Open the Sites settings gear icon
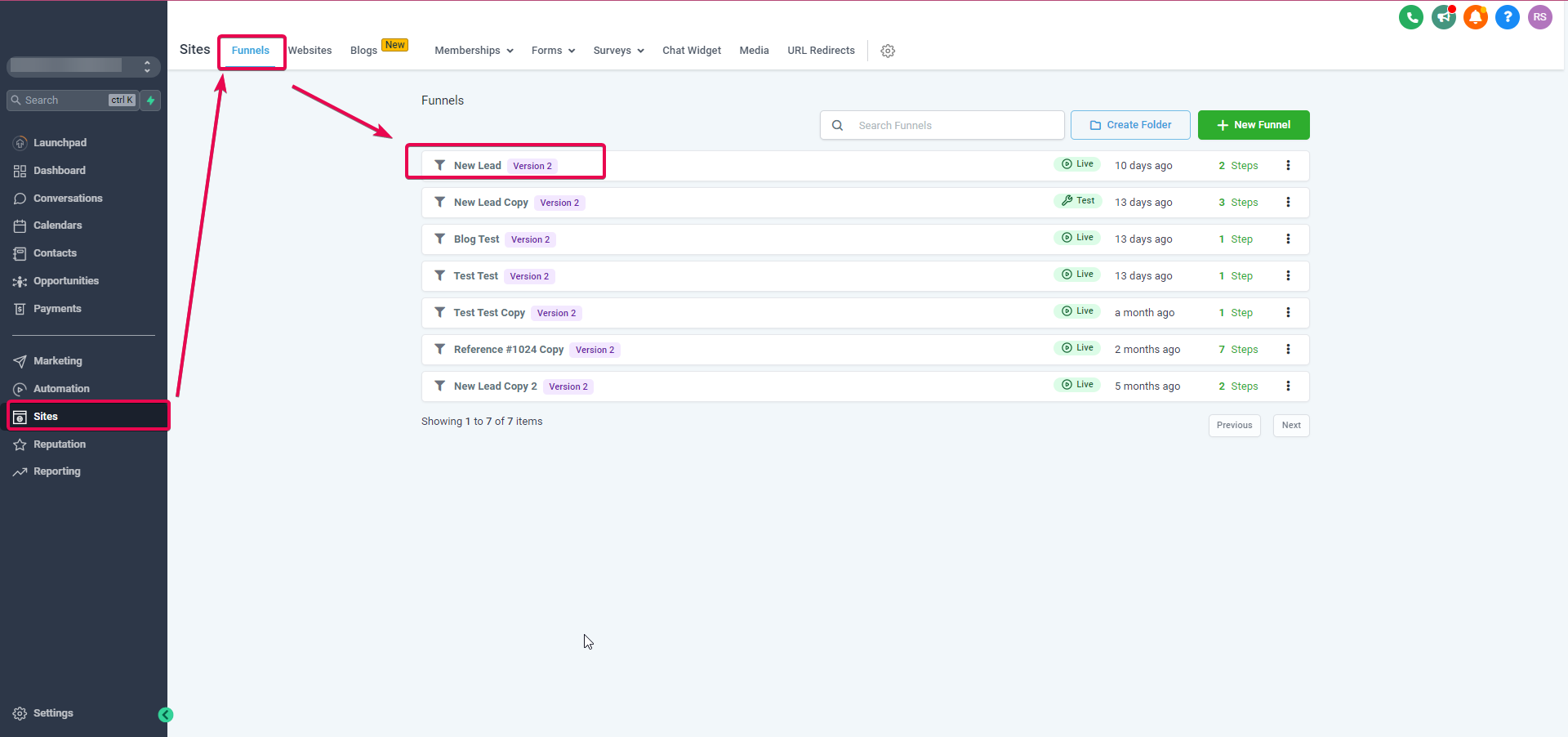This screenshot has height=737, width=1568. 888,51
